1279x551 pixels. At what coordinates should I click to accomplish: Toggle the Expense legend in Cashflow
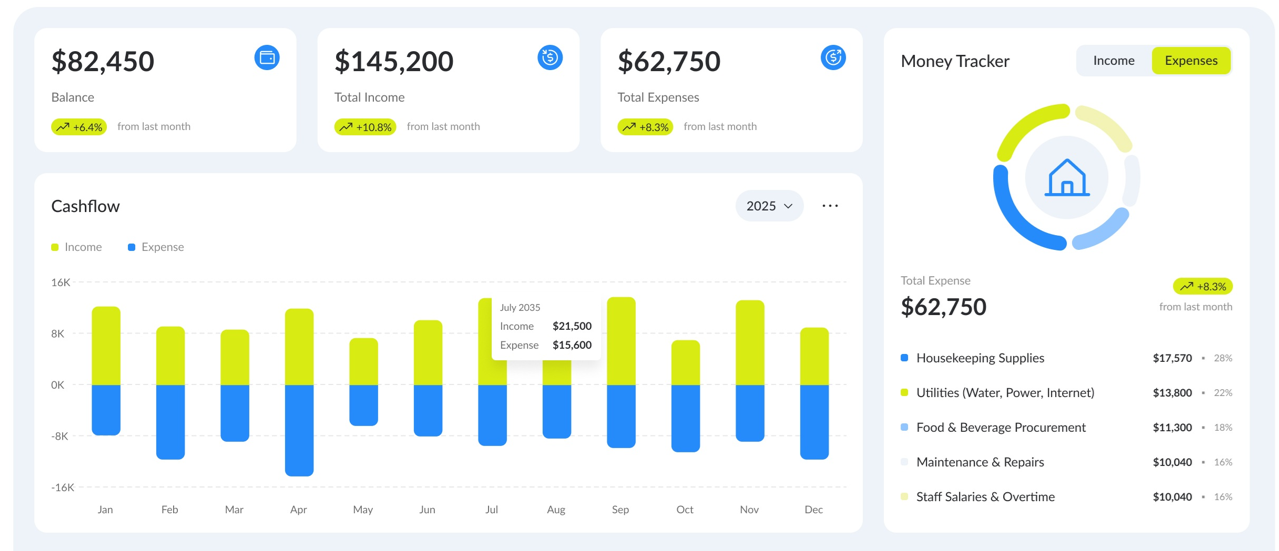tap(156, 247)
